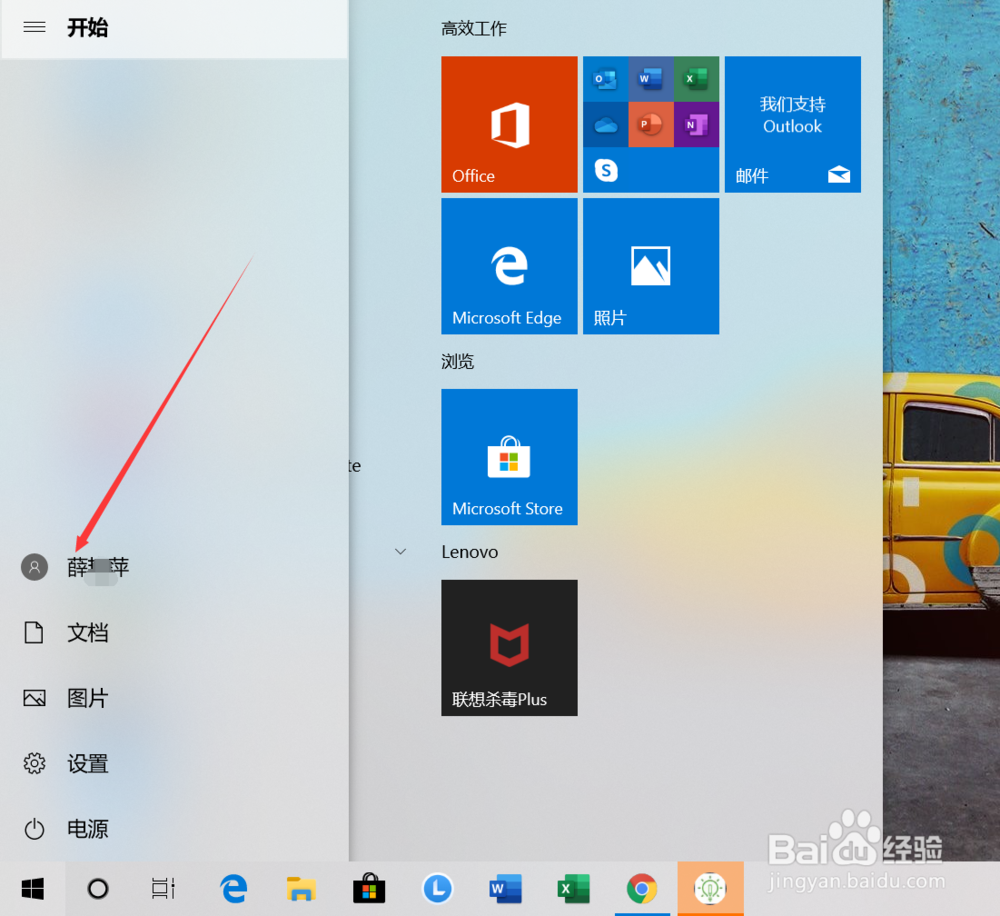The image size is (1000, 916).
Task: Click the 开始 title text
Action: 88,28
